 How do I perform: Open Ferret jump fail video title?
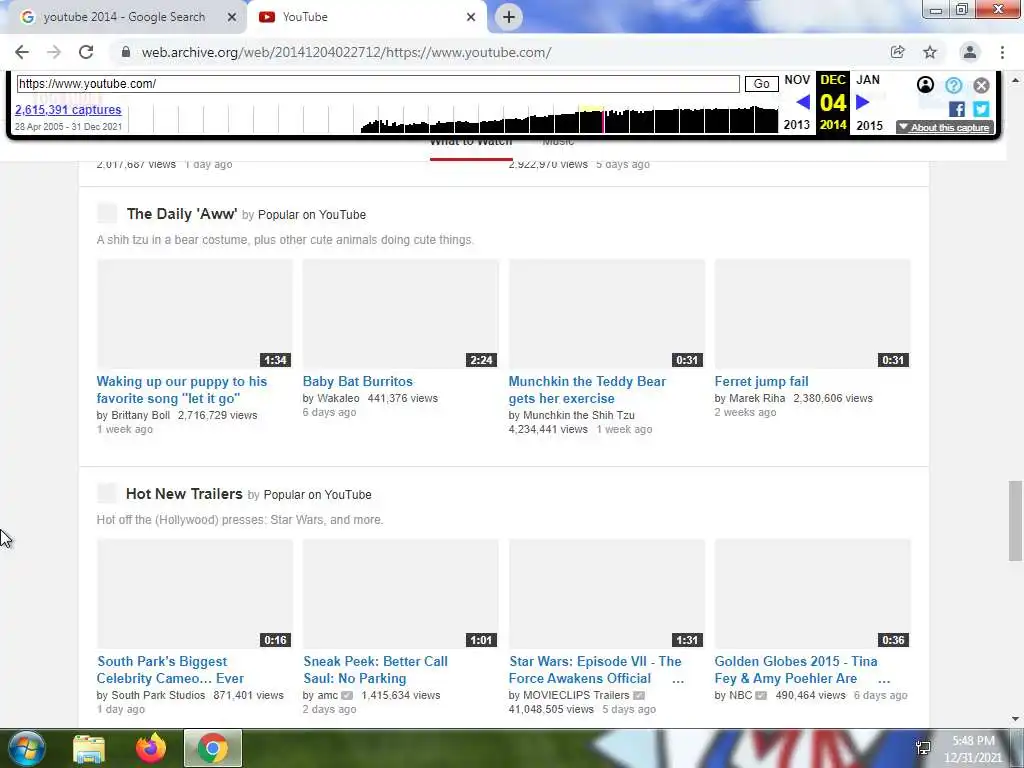point(761,381)
